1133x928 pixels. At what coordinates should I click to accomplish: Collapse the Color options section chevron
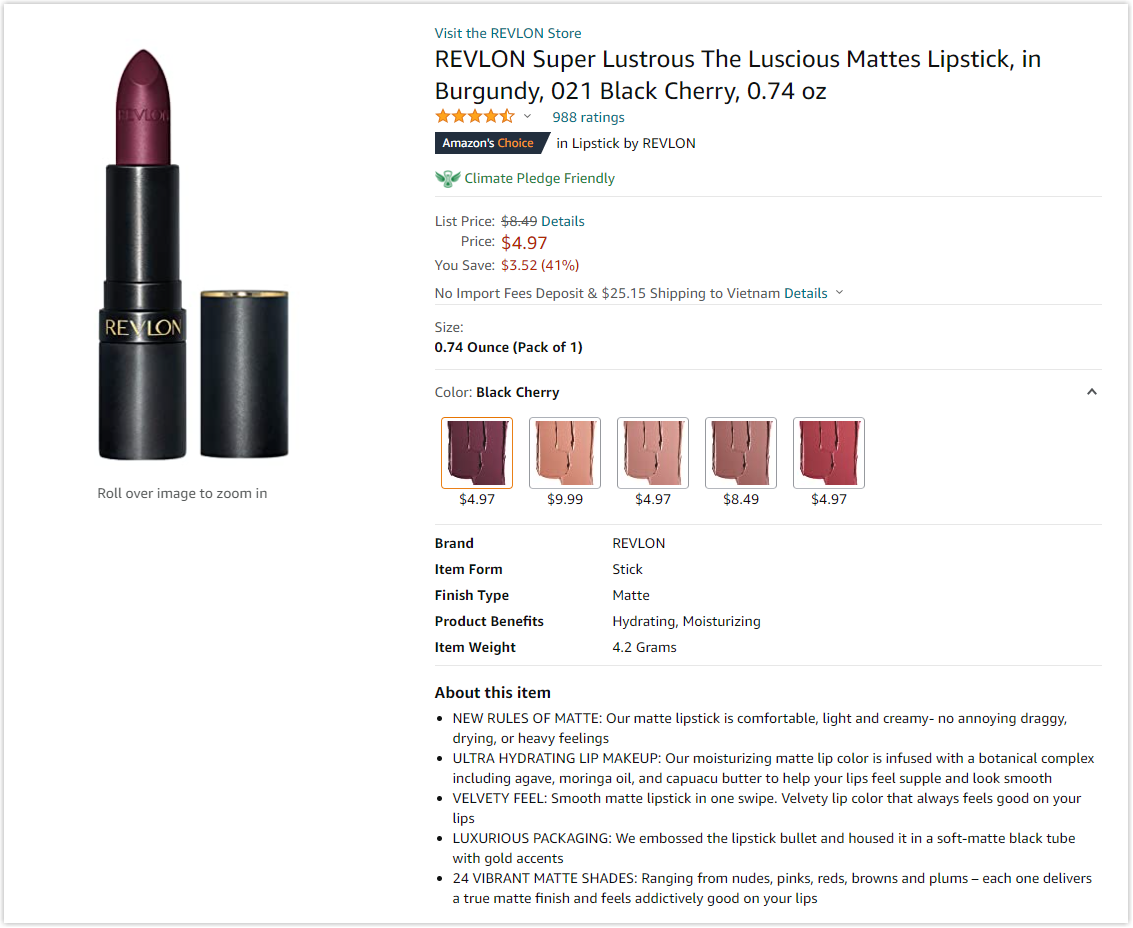[x=1092, y=392]
